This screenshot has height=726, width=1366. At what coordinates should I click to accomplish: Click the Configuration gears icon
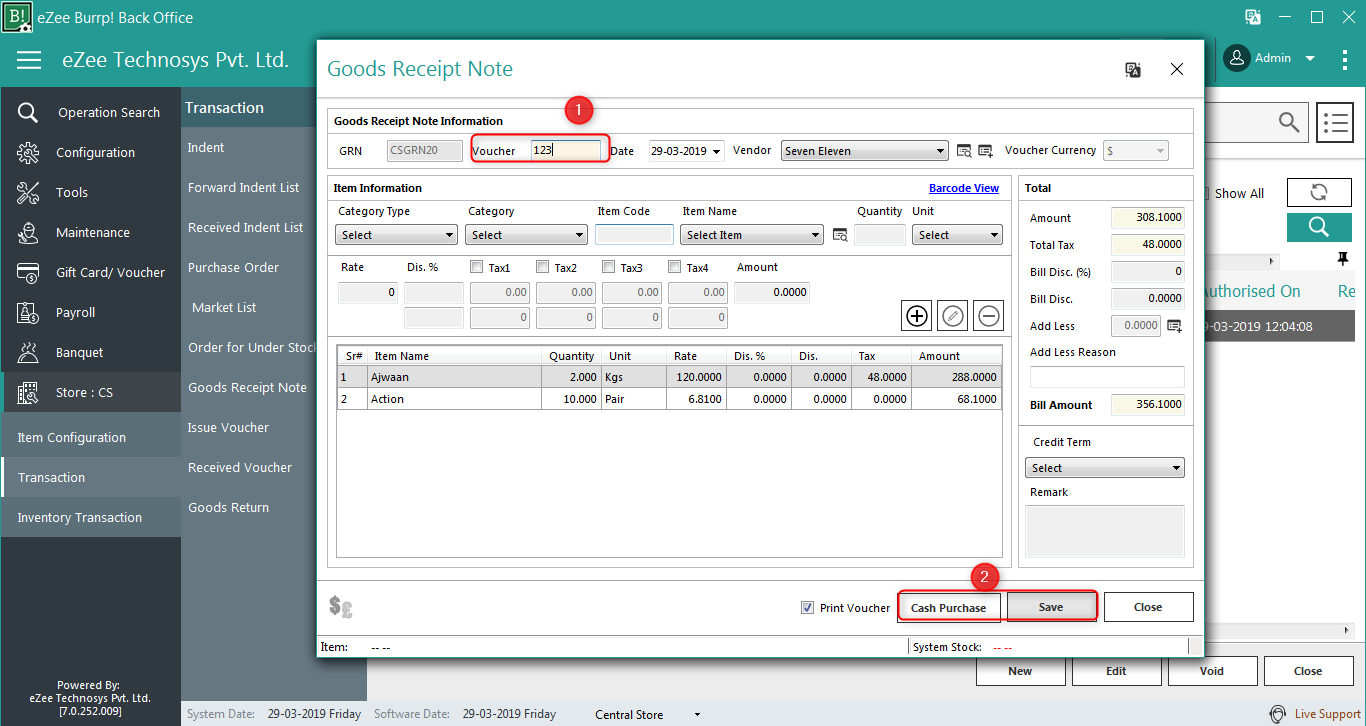point(28,152)
